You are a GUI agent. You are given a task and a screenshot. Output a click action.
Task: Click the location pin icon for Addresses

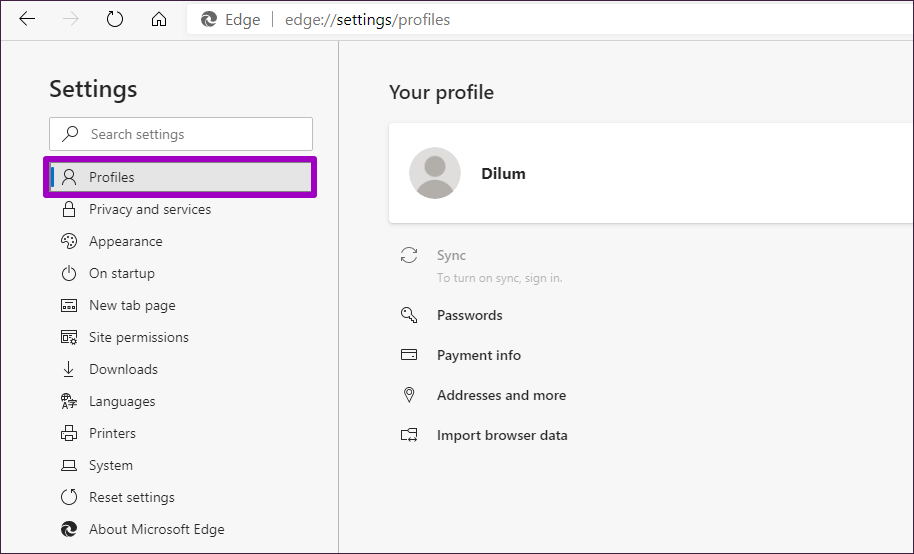pyautogui.click(x=409, y=395)
